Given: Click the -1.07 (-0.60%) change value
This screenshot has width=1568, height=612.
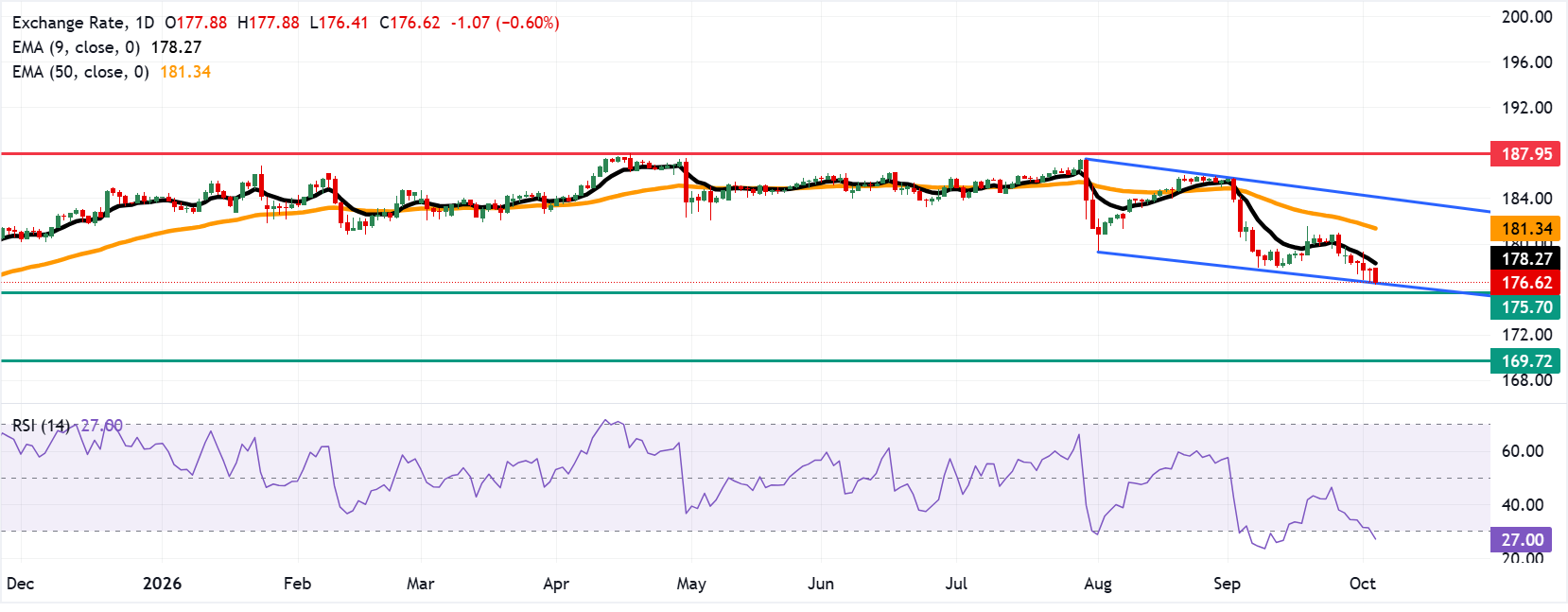Looking at the screenshot, I should tap(506, 23).
